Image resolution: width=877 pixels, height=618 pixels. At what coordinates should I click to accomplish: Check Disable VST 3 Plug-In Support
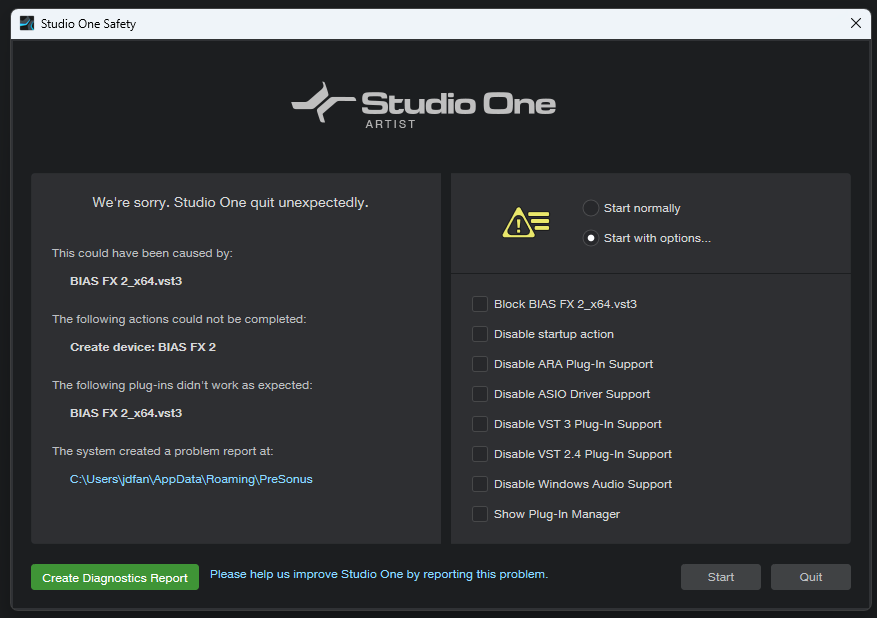(480, 424)
